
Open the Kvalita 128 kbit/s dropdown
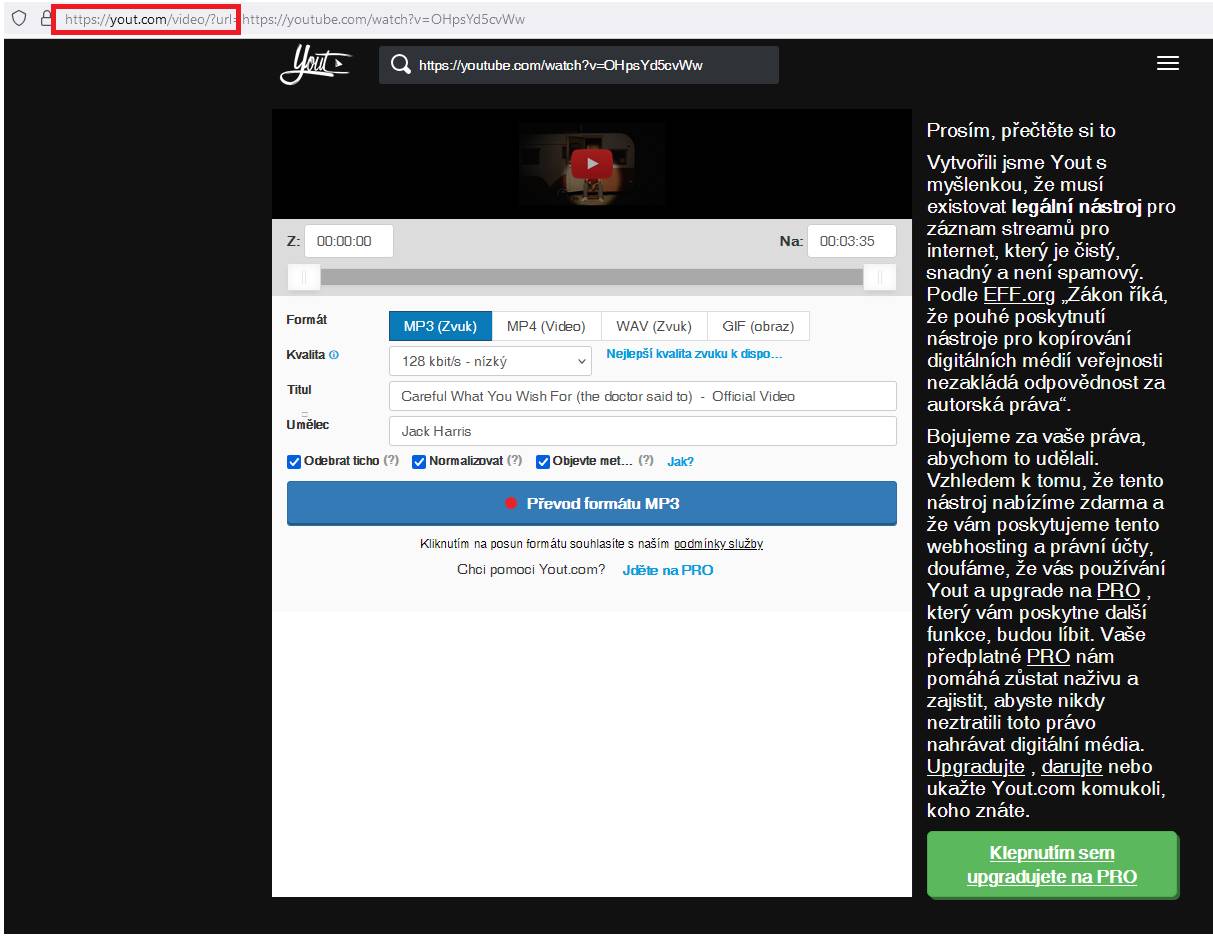(490, 361)
